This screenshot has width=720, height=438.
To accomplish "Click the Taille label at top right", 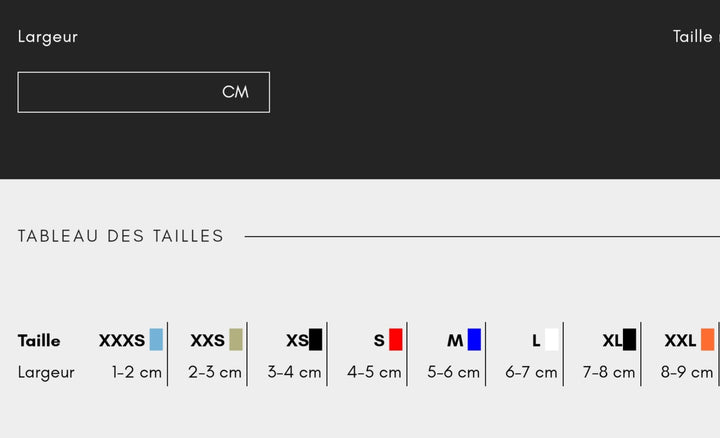I will click(x=694, y=37).
